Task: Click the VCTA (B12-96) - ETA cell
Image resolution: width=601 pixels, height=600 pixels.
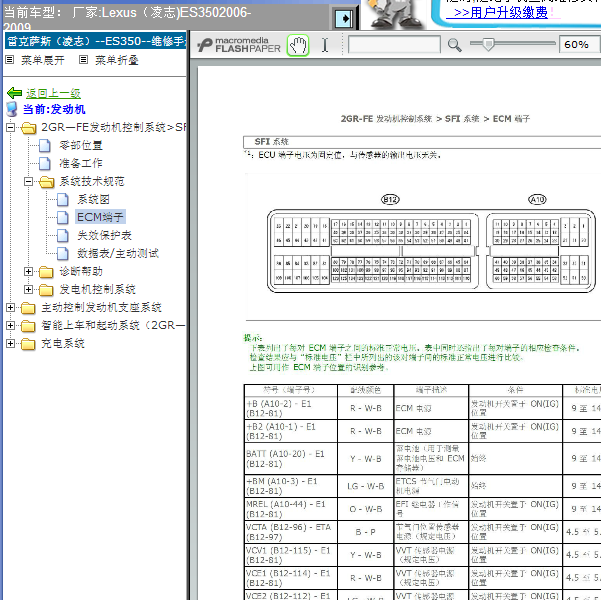Action: pyautogui.click(x=291, y=532)
